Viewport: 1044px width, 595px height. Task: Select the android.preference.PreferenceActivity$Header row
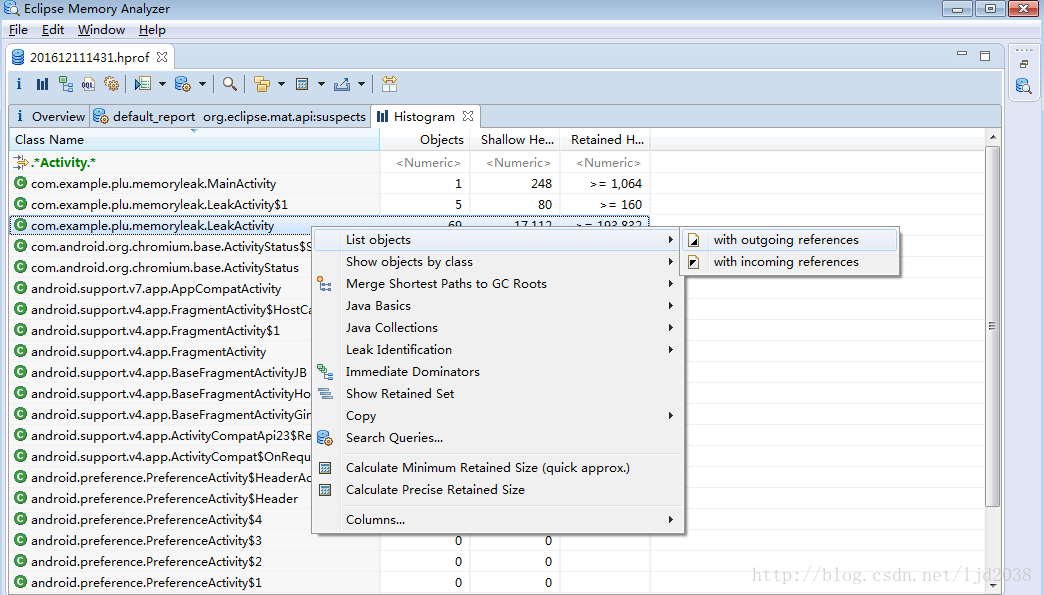tap(160, 498)
